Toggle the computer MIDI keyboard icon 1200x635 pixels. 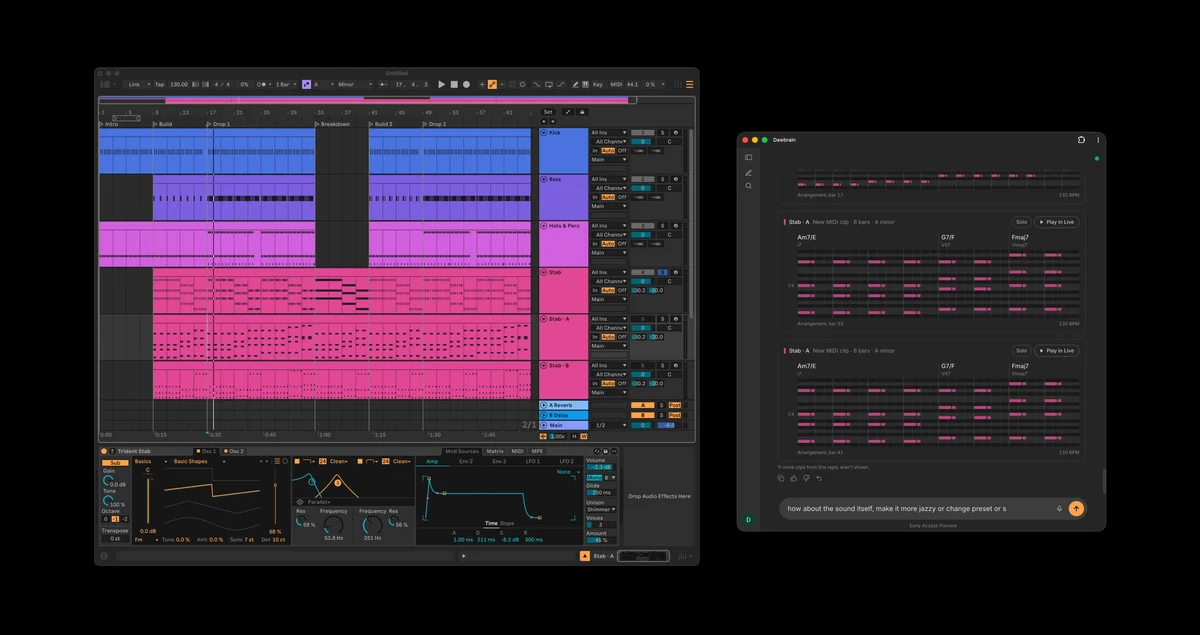585,85
